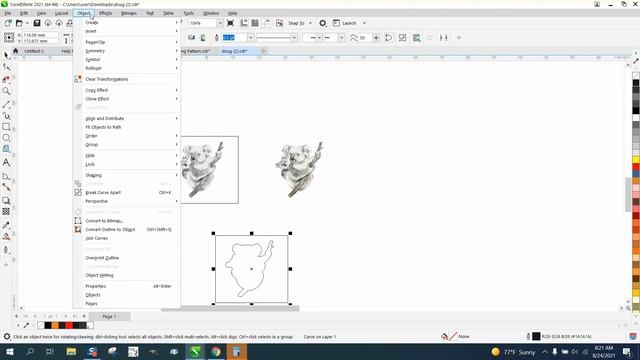Click the orange swatch in document palette
Screen dimensions: 640x360
point(55,325)
